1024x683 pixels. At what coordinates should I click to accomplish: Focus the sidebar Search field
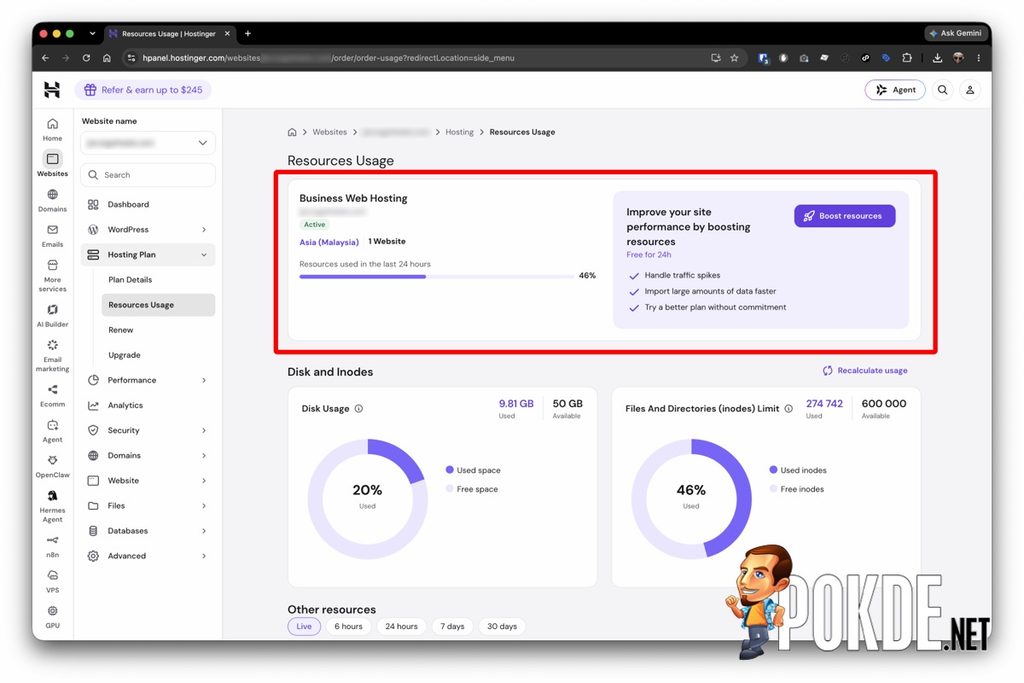click(x=148, y=175)
